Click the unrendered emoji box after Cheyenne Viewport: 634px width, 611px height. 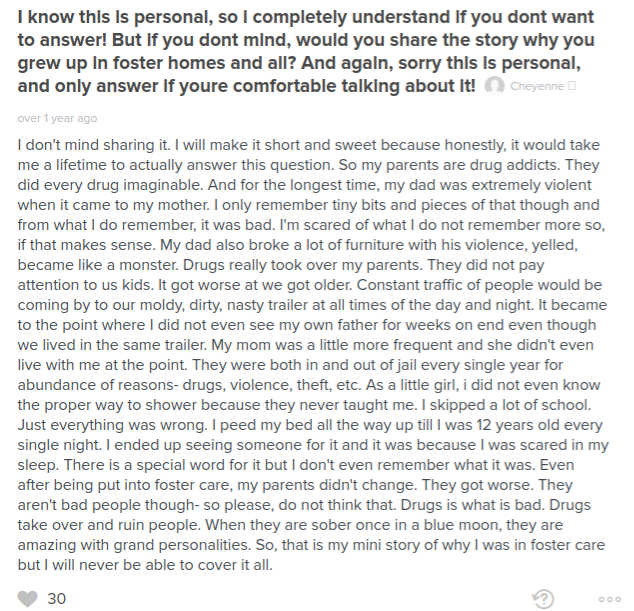point(572,86)
